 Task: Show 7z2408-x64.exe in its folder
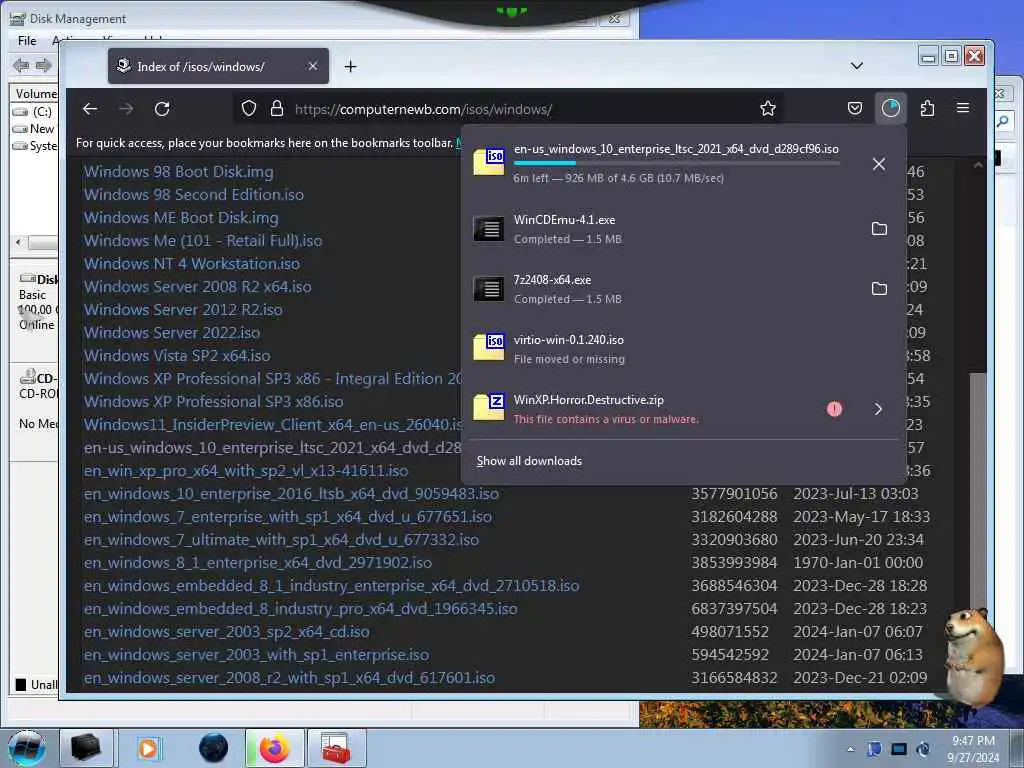[880, 289]
